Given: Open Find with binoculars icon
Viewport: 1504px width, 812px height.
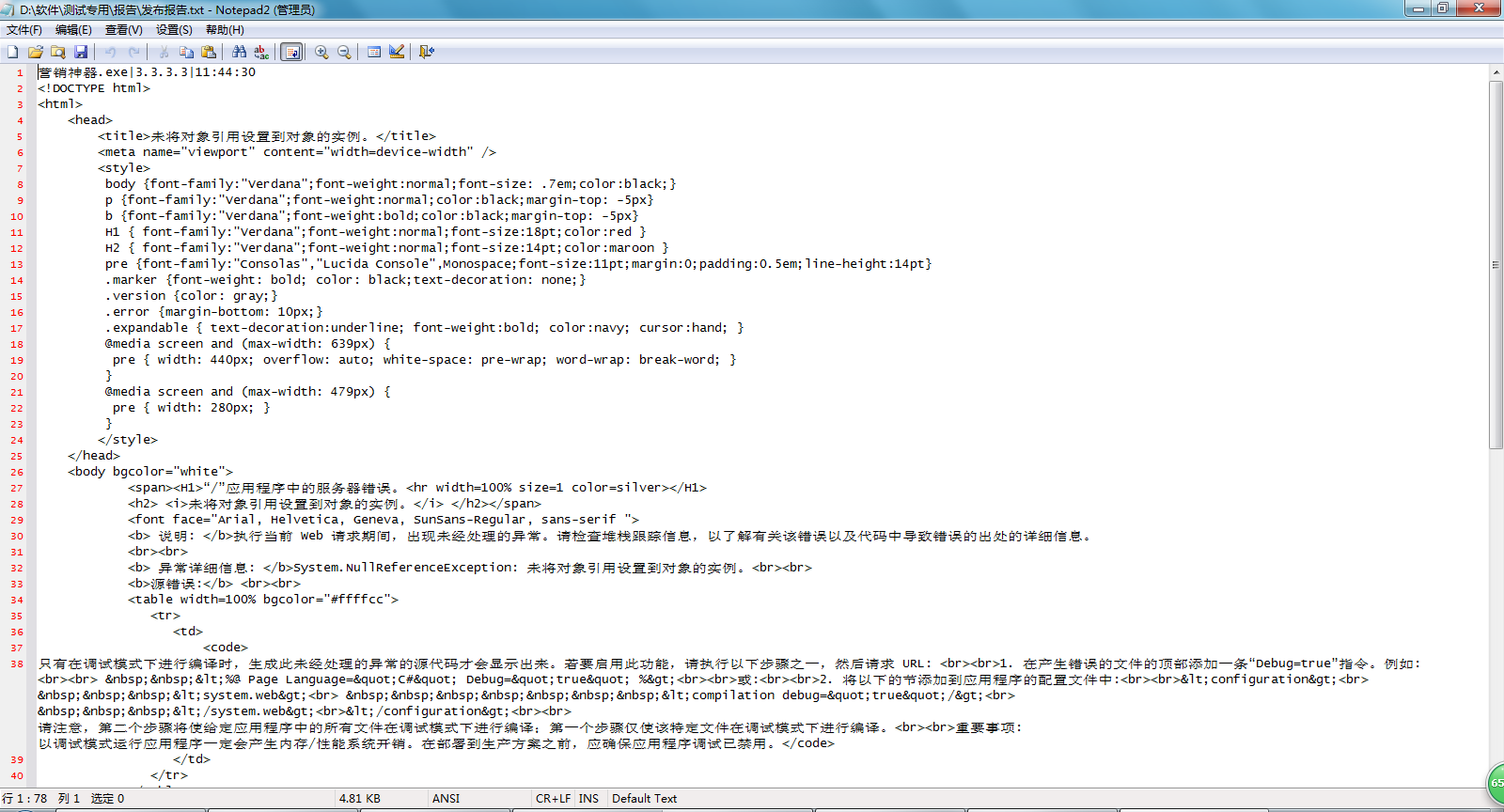Looking at the screenshot, I should pos(239,52).
